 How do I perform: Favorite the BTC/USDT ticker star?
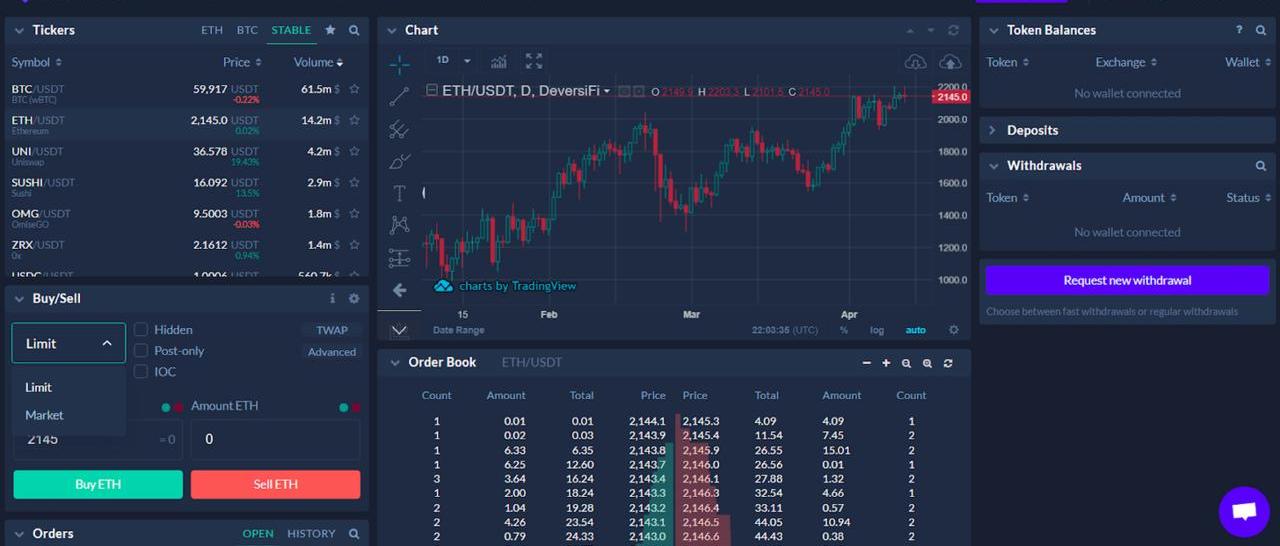(354, 89)
